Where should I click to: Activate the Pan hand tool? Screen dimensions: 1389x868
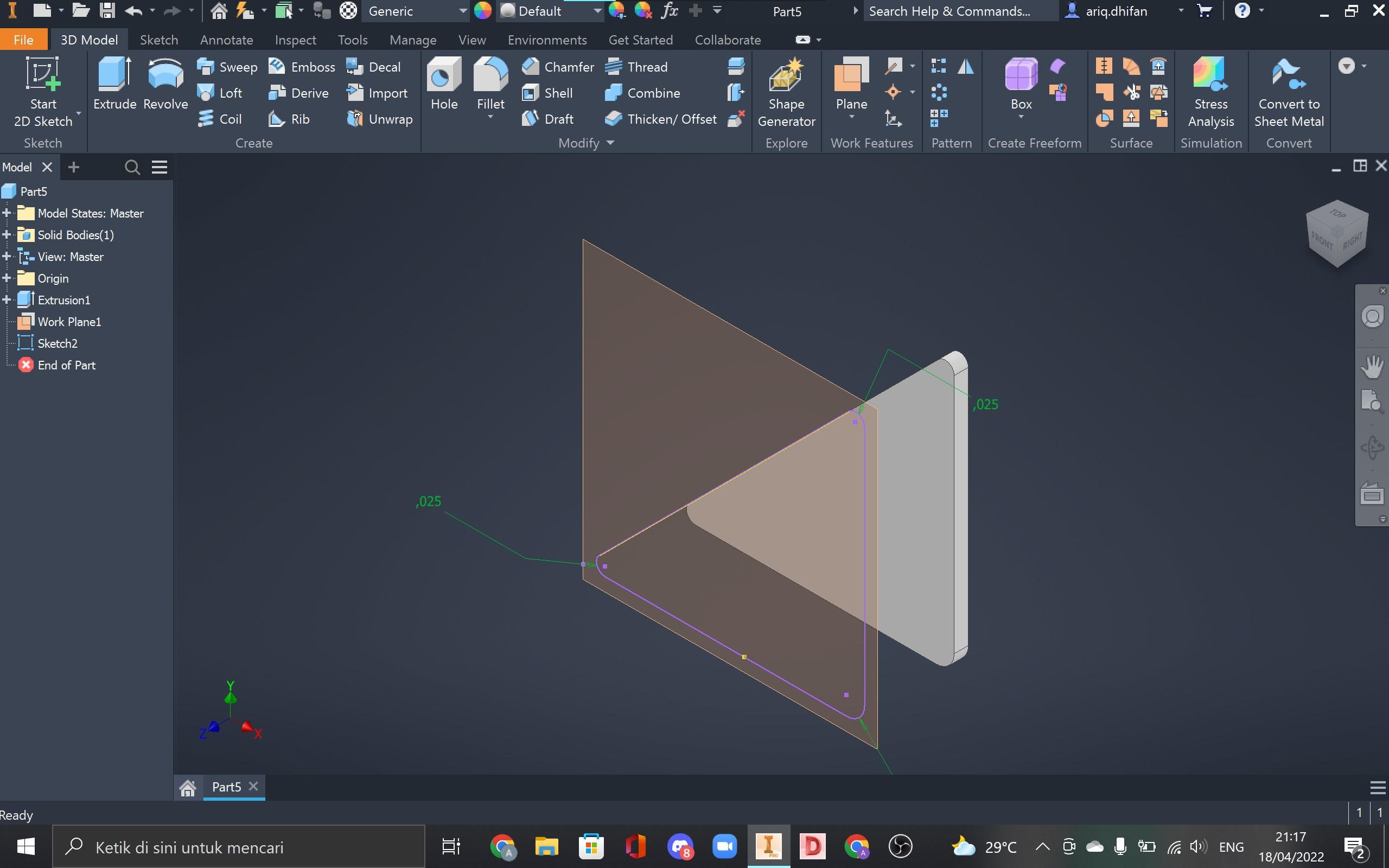click(1372, 367)
